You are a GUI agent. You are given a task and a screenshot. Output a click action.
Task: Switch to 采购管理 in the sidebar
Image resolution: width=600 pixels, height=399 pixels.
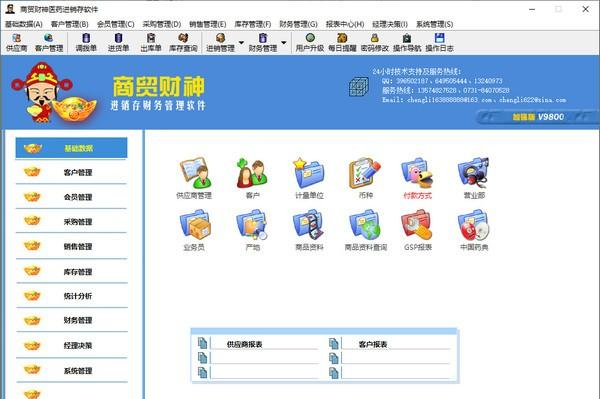[71, 221]
